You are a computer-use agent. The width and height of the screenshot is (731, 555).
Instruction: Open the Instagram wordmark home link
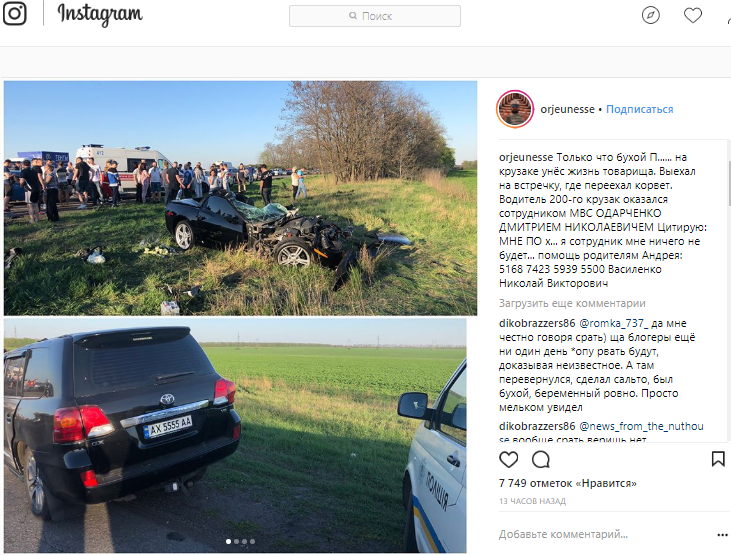click(x=100, y=14)
